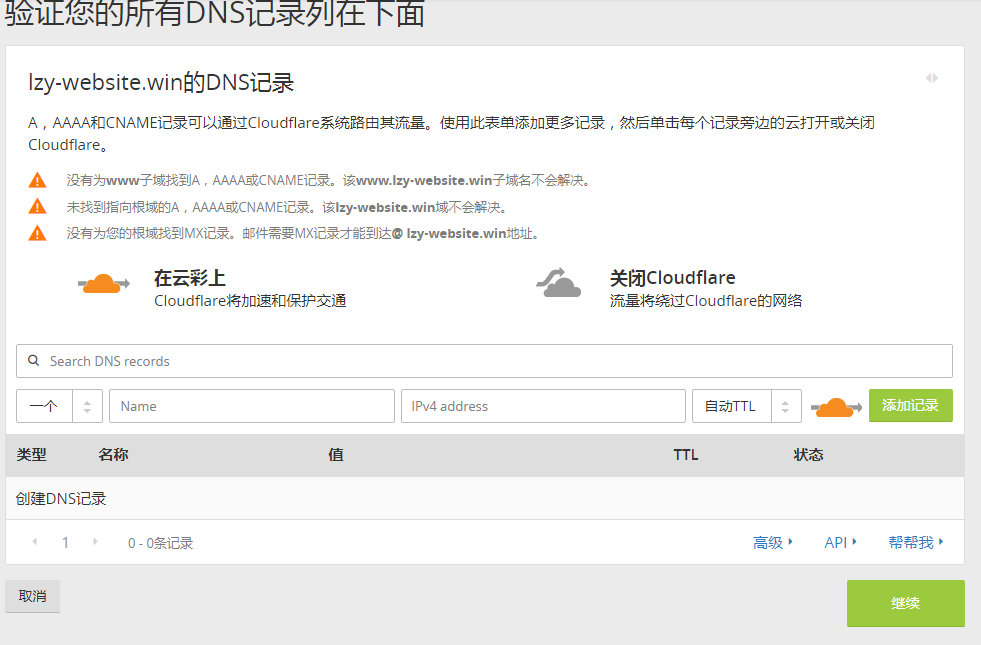Focus the IPv4 address input field

pos(543,406)
